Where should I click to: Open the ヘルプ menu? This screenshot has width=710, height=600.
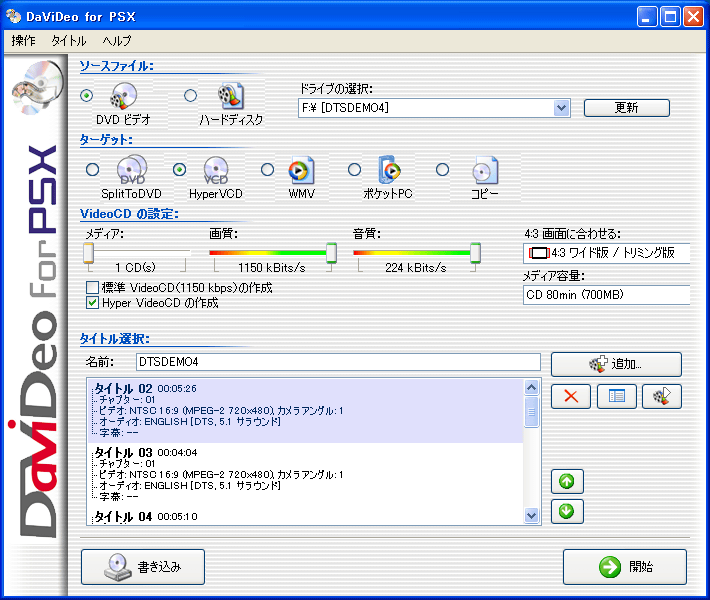(117, 41)
